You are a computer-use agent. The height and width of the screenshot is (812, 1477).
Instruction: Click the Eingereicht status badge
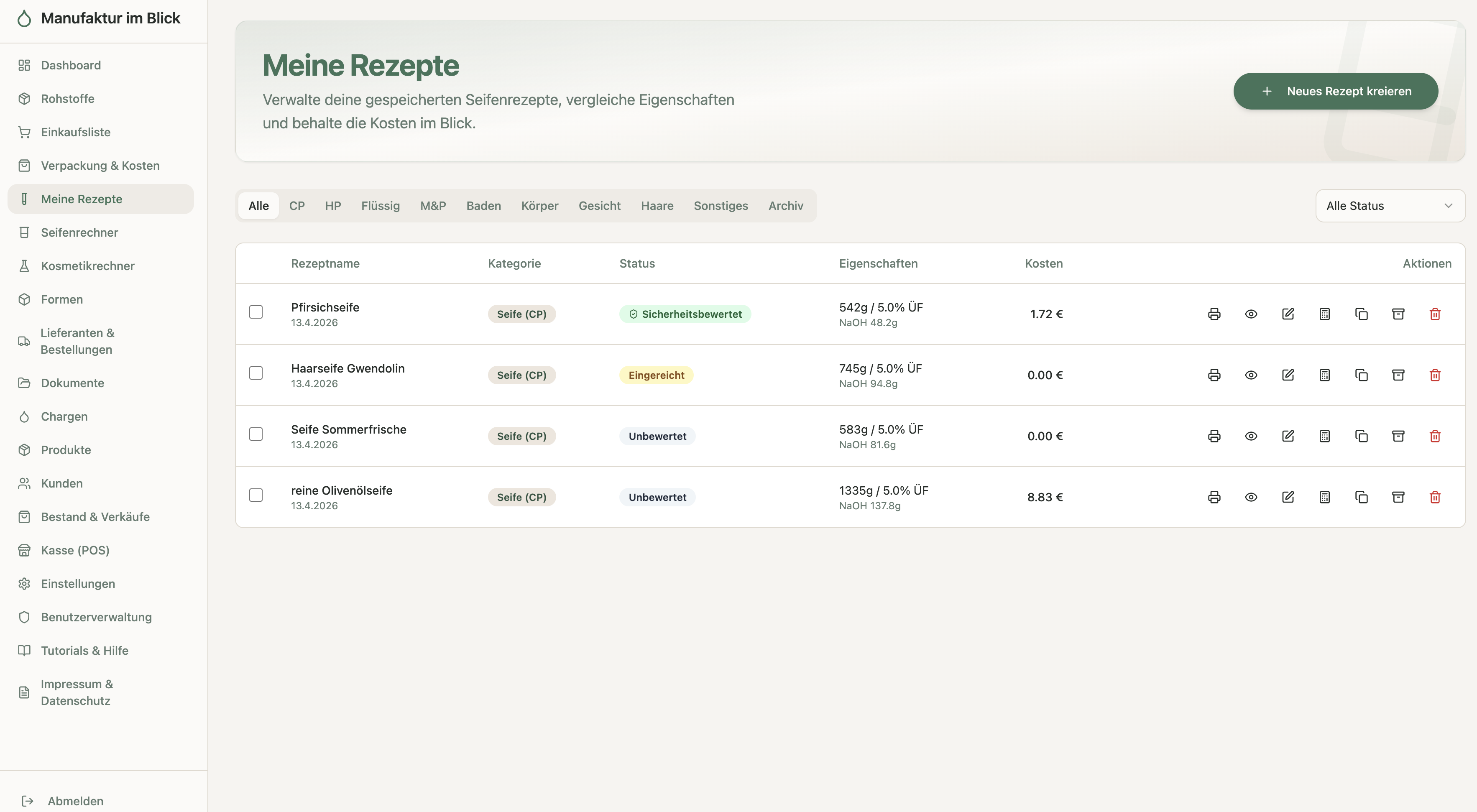(656, 375)
